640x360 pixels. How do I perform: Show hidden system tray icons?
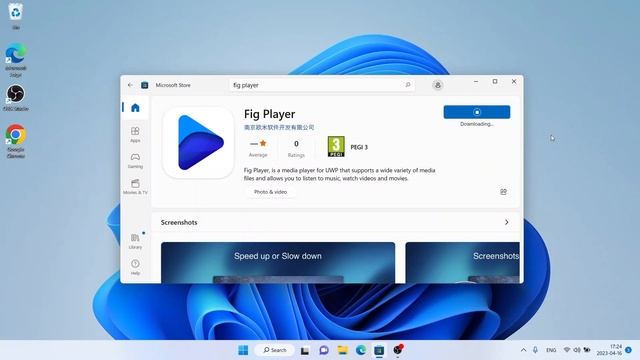[523, 350]
